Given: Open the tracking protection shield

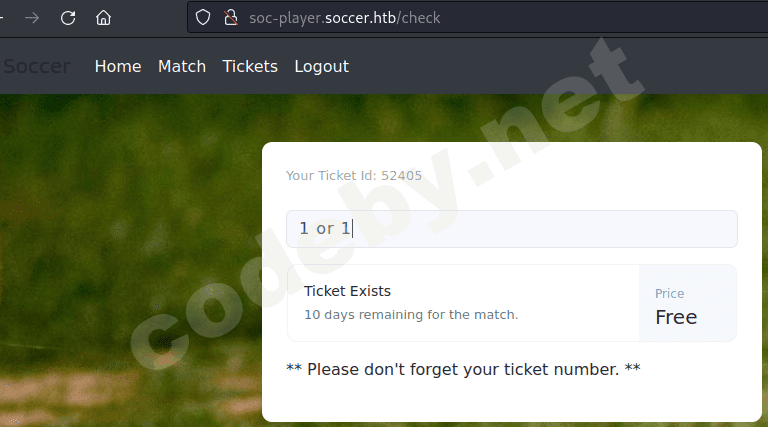Looking at the screenshot, I should click(x=203, y=18).
